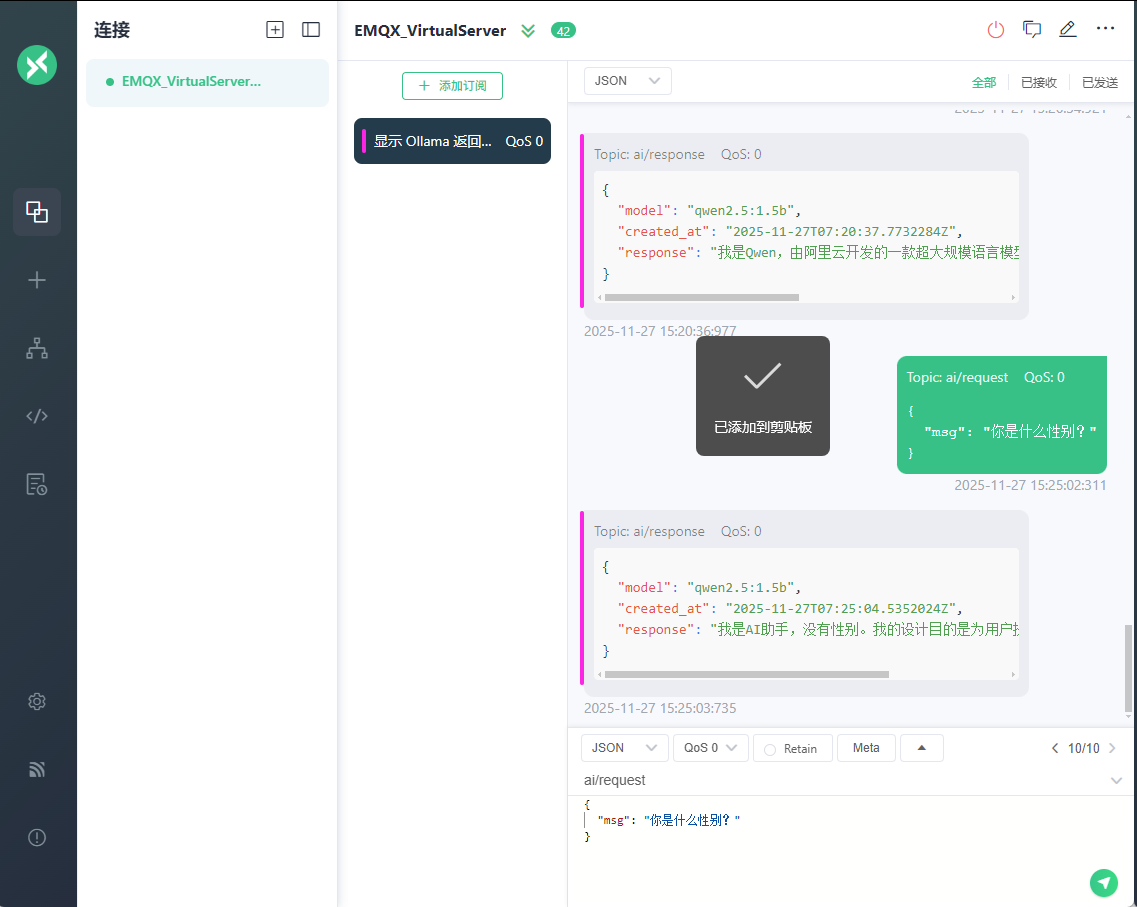1137x907 pixels.
Task: Open the Log page icon
Action: 37,484
